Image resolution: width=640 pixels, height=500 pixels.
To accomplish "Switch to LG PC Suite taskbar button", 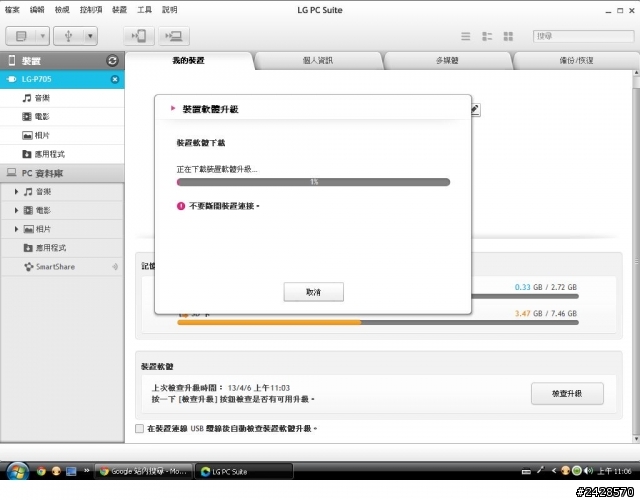I will coord(244,471).
